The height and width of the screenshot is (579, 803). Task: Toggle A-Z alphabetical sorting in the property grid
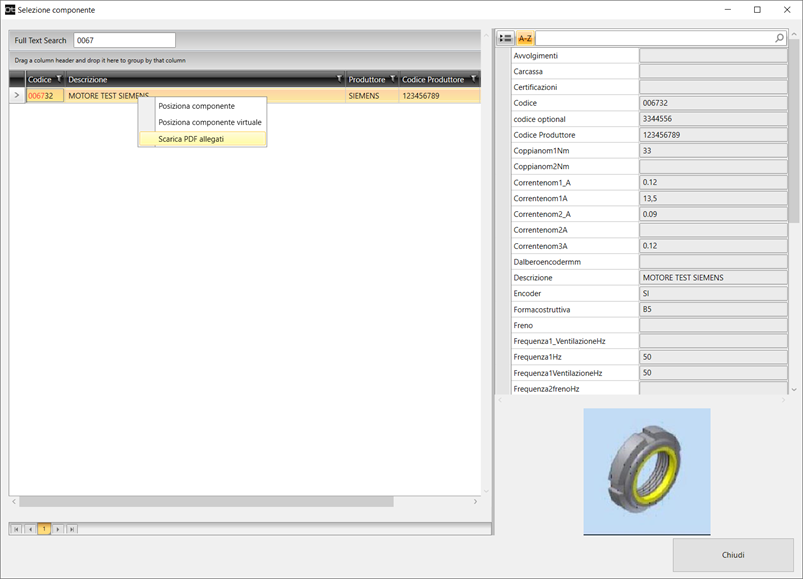pyautogui.click(x=525, y=38)
